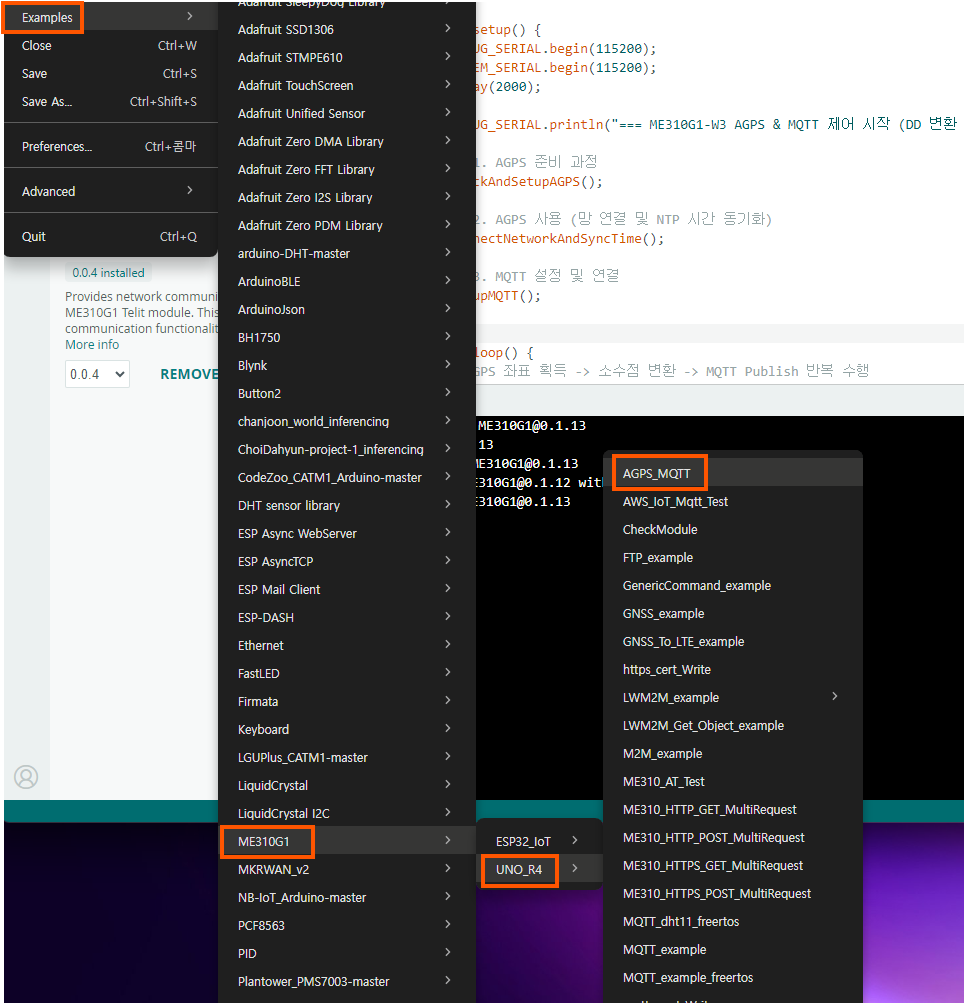This screenshot has height=1003, width=964.
Task: Open ESP Async WebServer submenu
Action: tap(347, 533)
